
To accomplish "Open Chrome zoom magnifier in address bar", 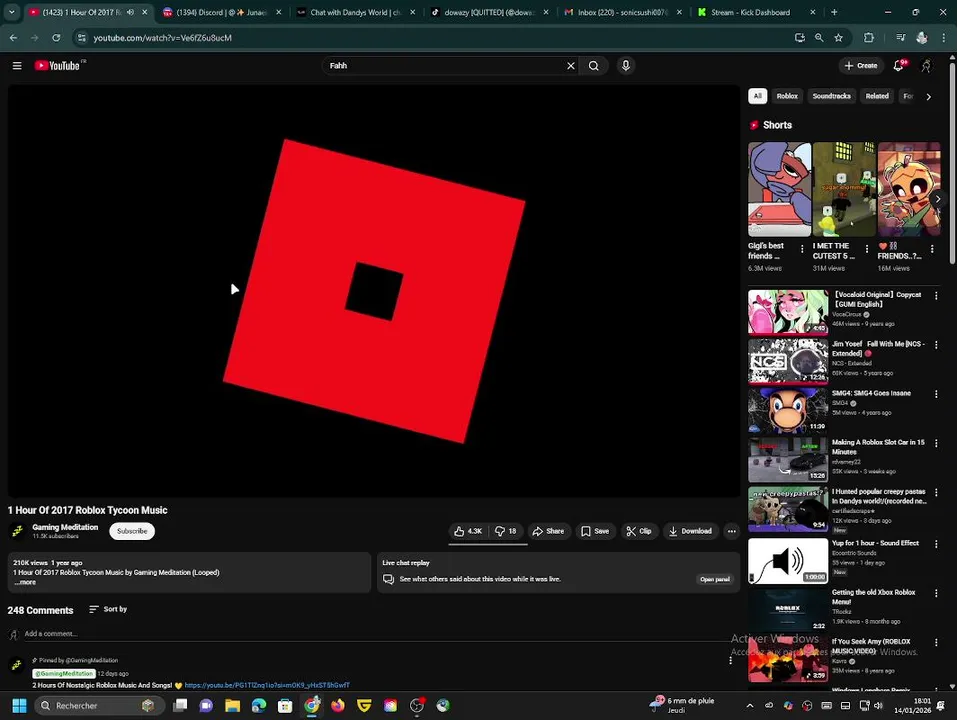I will tap(819, 37).
